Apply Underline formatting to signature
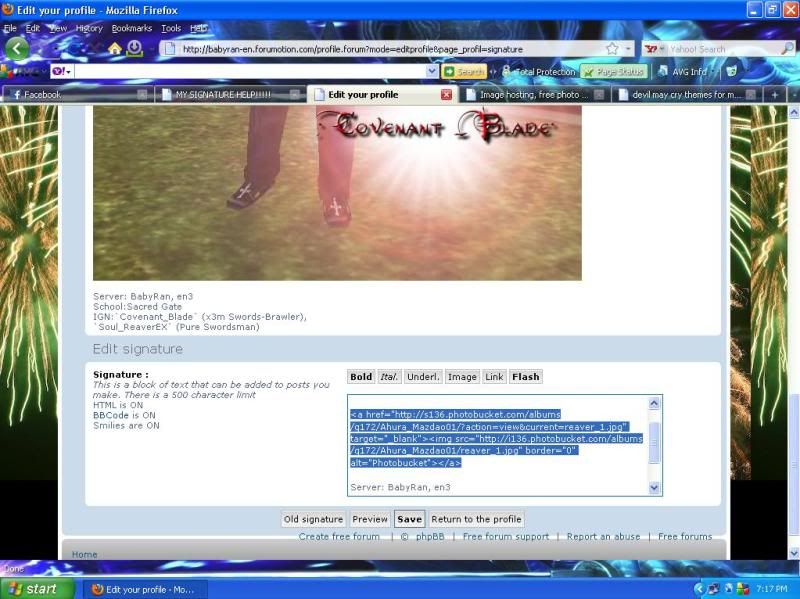Image resolution: width=800 pixels, height=599 pixels. point(423,377)
